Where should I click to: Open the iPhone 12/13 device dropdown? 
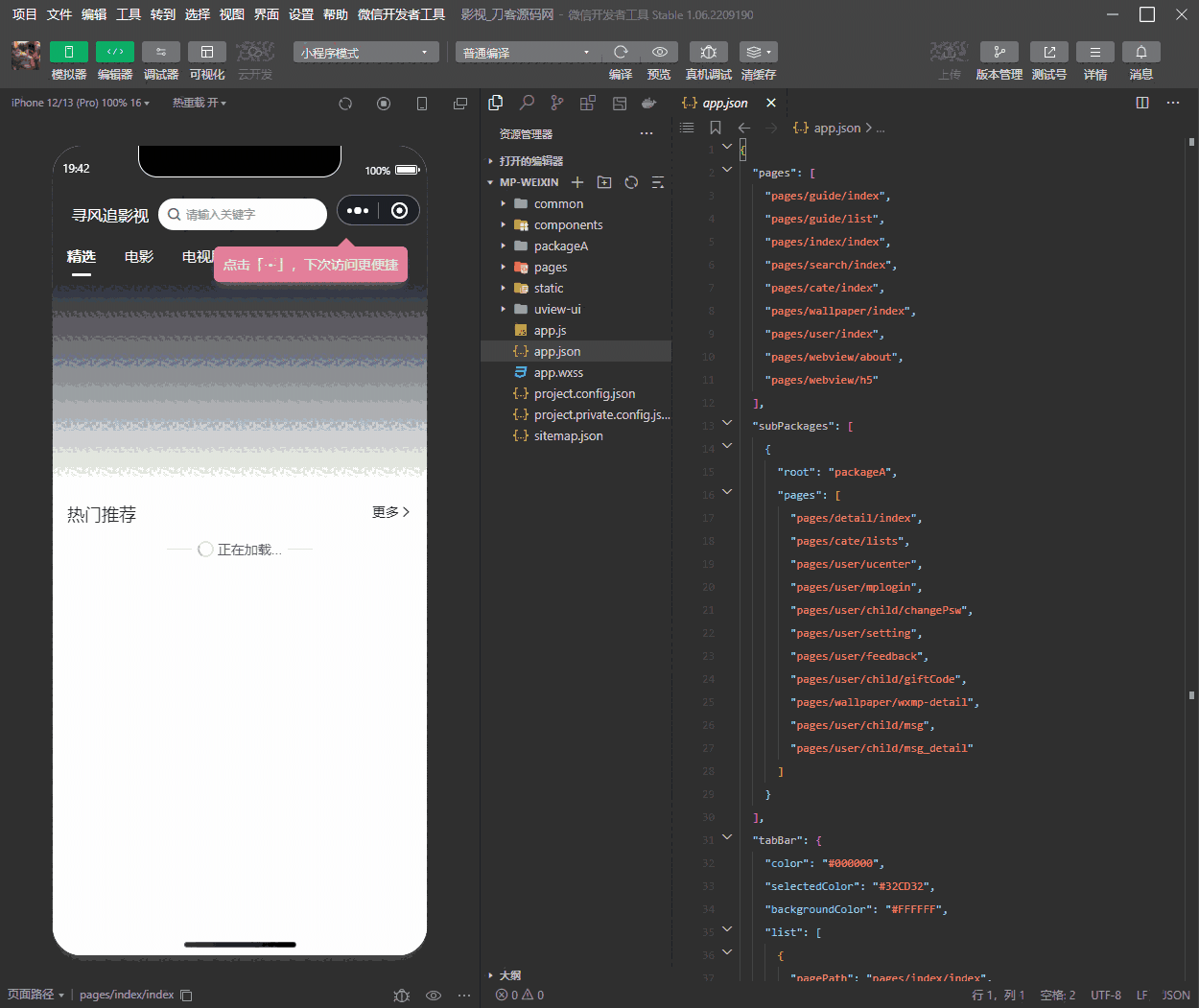coord(81,103)
